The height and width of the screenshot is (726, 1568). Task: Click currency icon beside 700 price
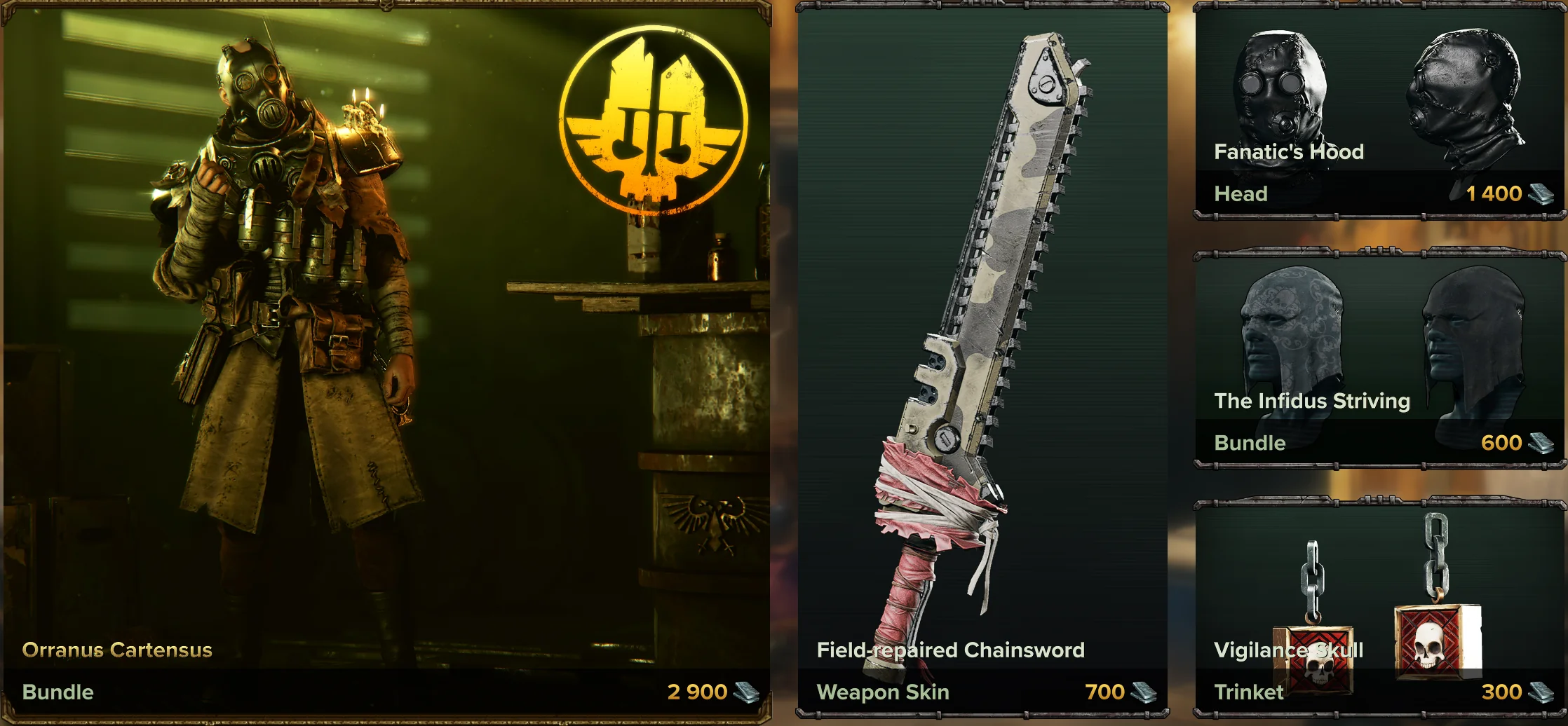click(1144, 692)
